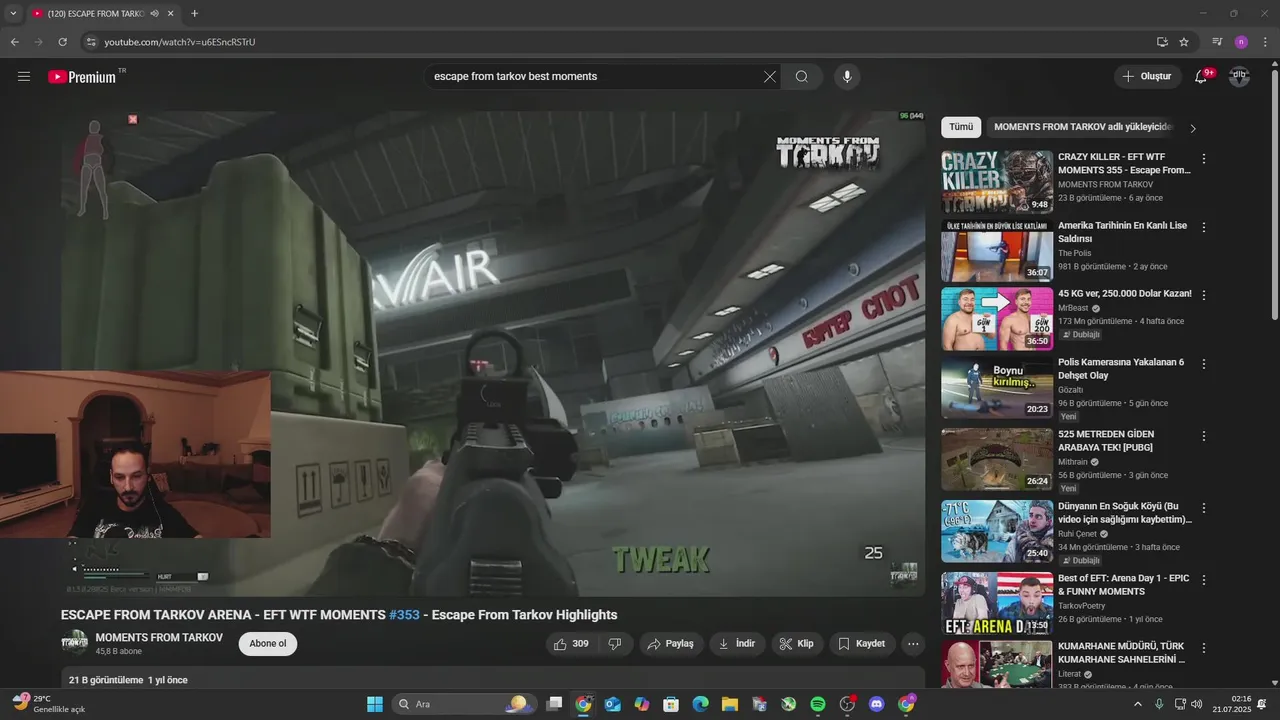Clear the search box text with X
1280x720 pixels.
point(769,76)
